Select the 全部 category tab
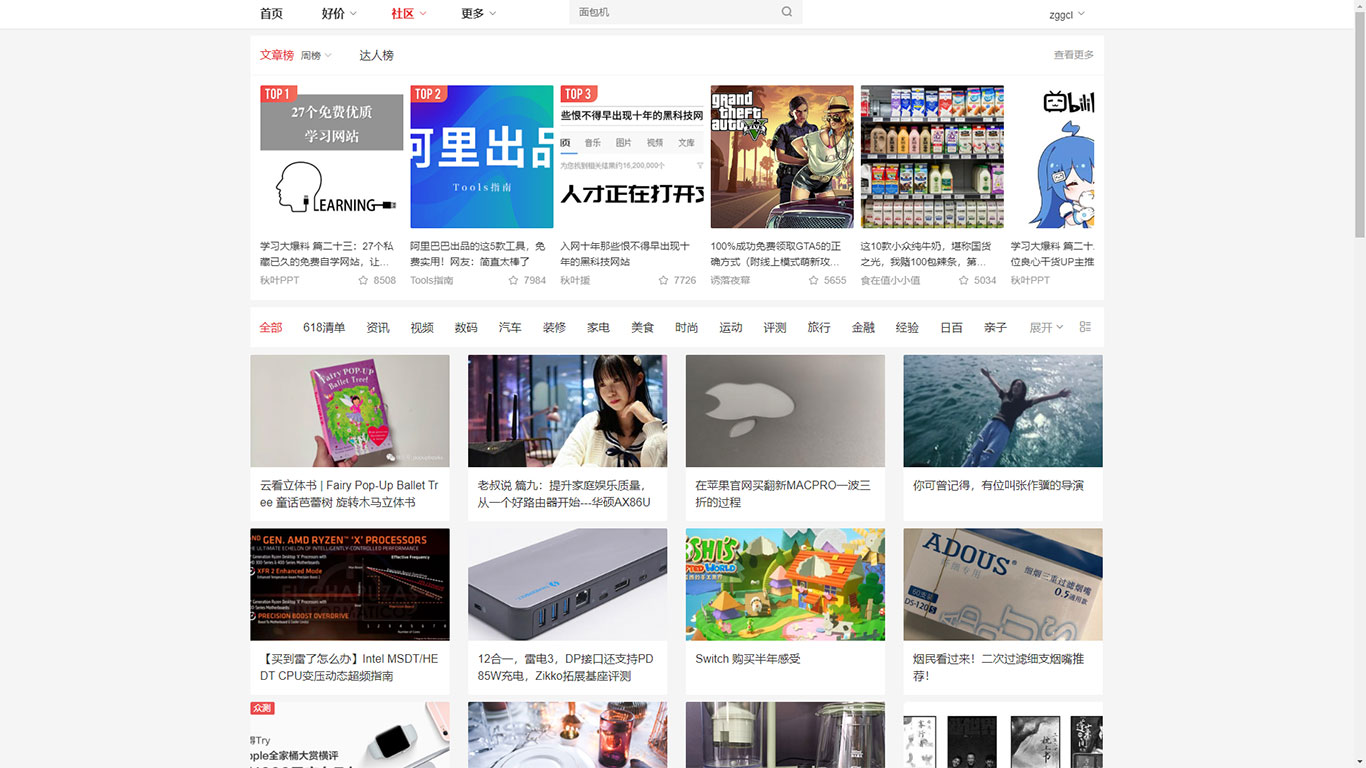The width and height of the screenshot is (1366, 768). pyautogui.click(x=270, y=328)
